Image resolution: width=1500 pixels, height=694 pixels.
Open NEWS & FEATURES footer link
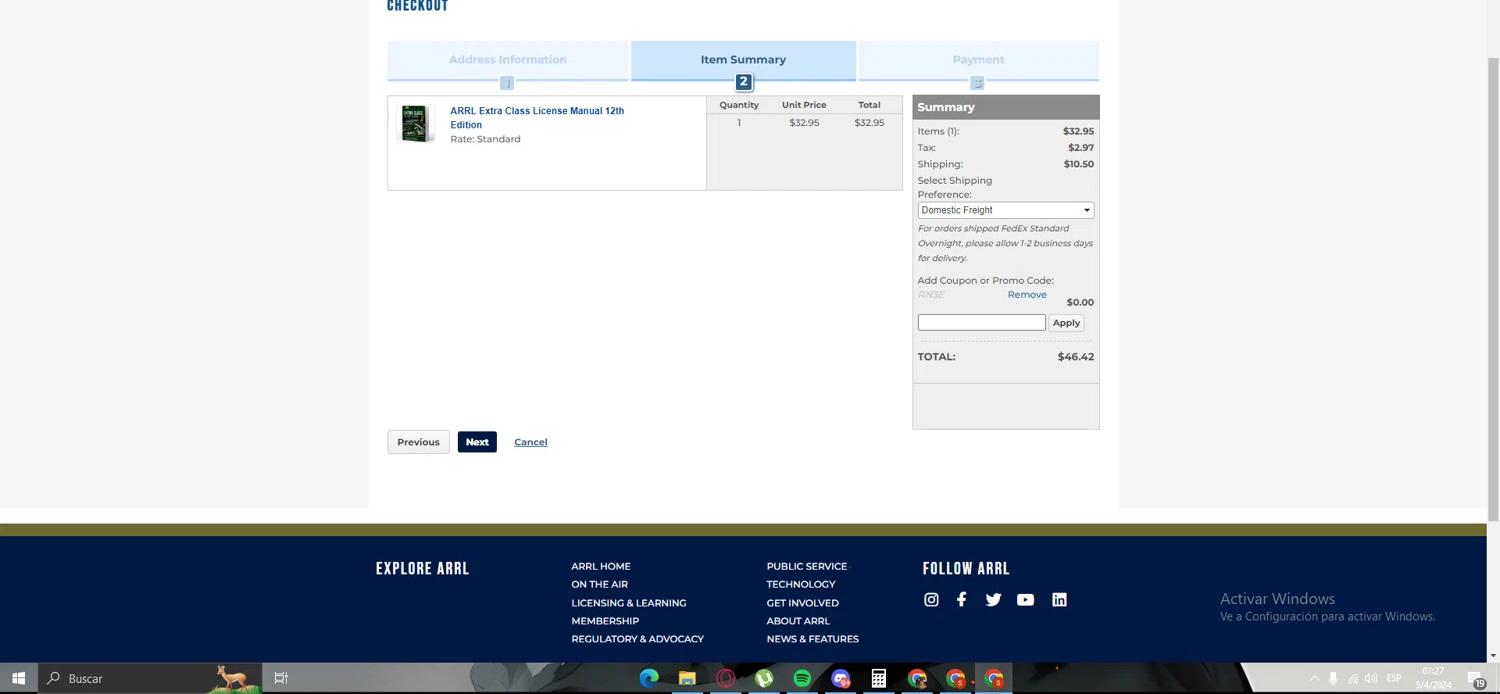pyautogui.click(x=813, y=639)
